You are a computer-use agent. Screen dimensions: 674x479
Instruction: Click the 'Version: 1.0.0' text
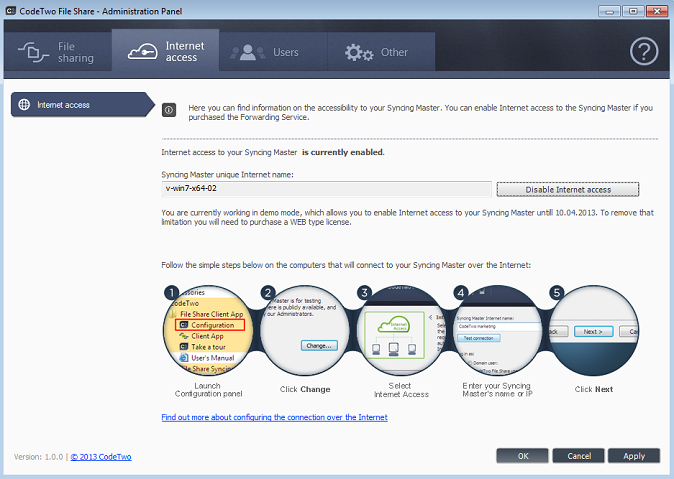[38, 457]
